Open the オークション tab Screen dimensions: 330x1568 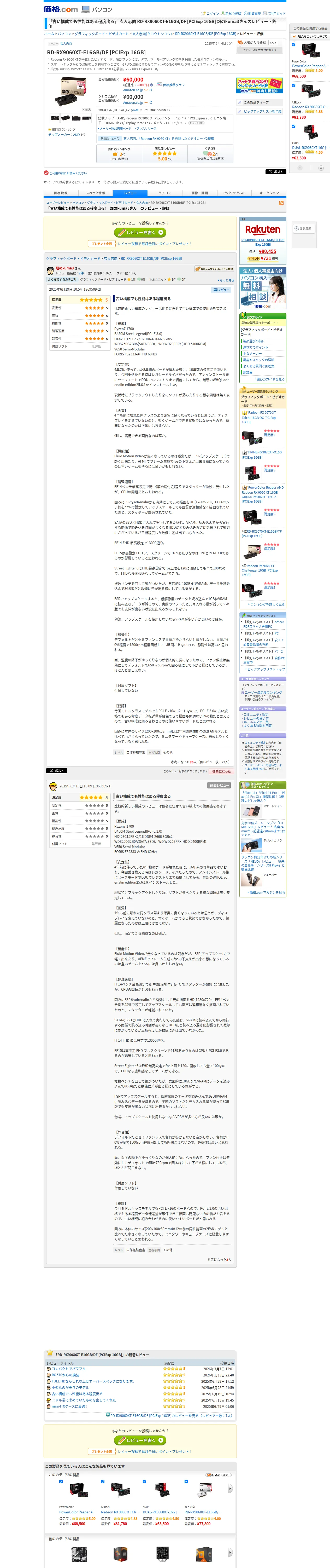click(269, 193)
